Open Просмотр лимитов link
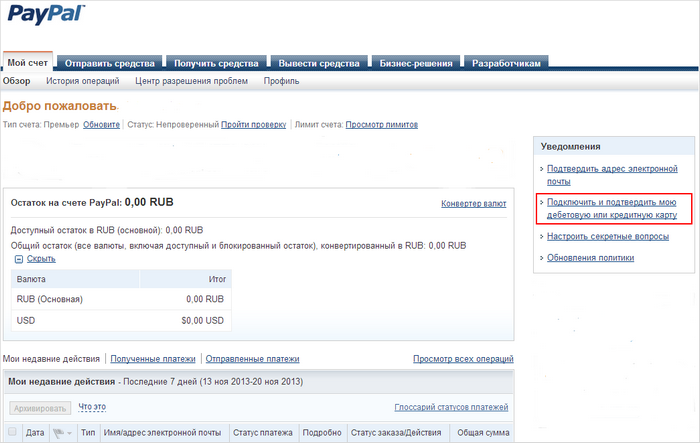 (x=382, y=125)
